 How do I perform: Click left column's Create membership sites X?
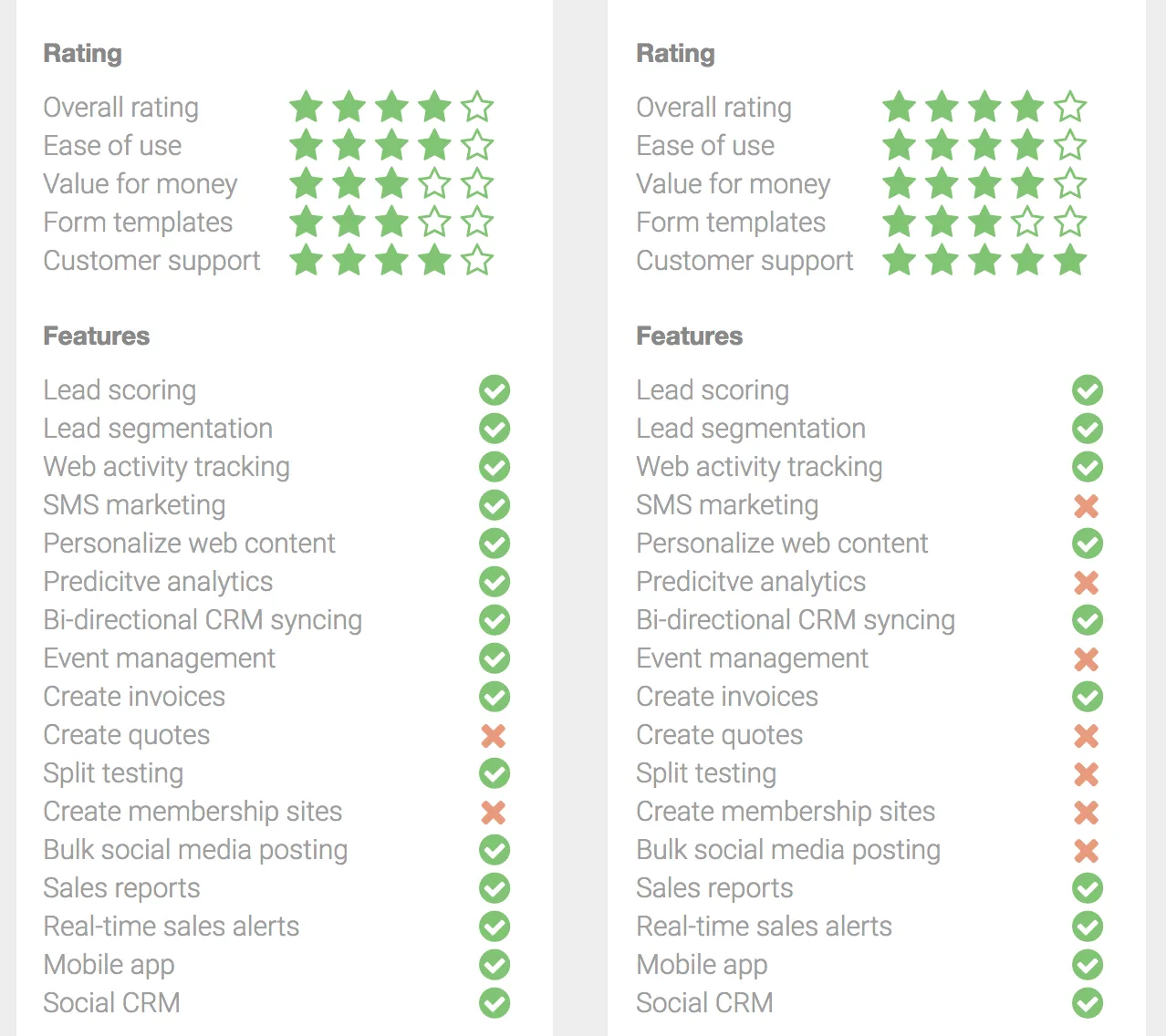pyautogui.click(x=494, y=812)
